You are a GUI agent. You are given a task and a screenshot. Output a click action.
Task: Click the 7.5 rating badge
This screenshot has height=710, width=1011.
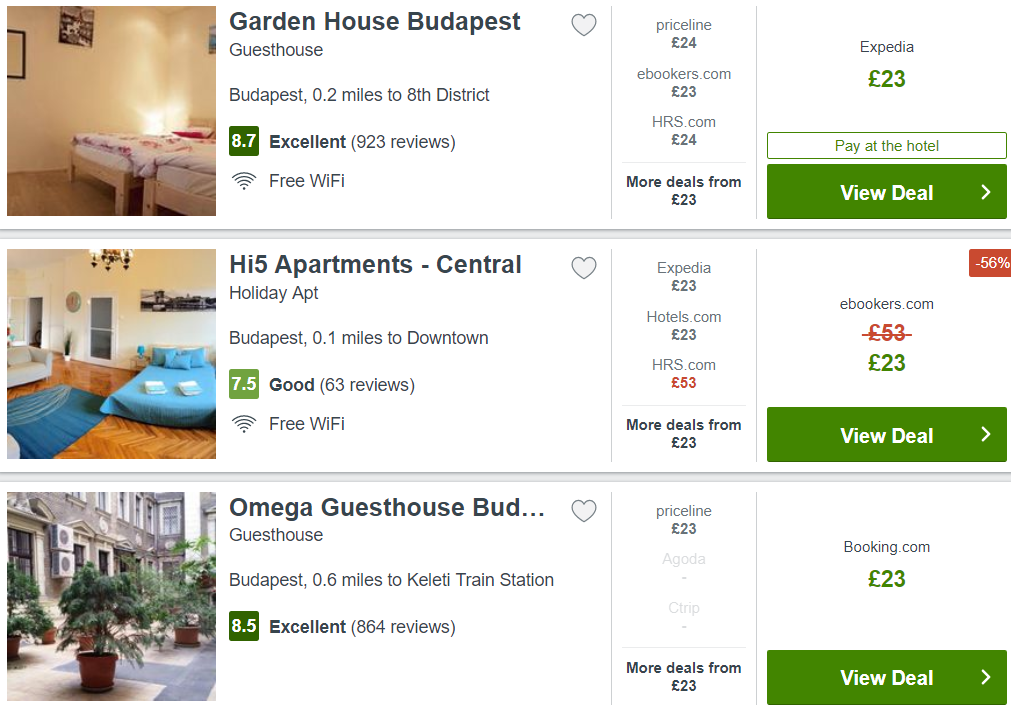[244, 384]
